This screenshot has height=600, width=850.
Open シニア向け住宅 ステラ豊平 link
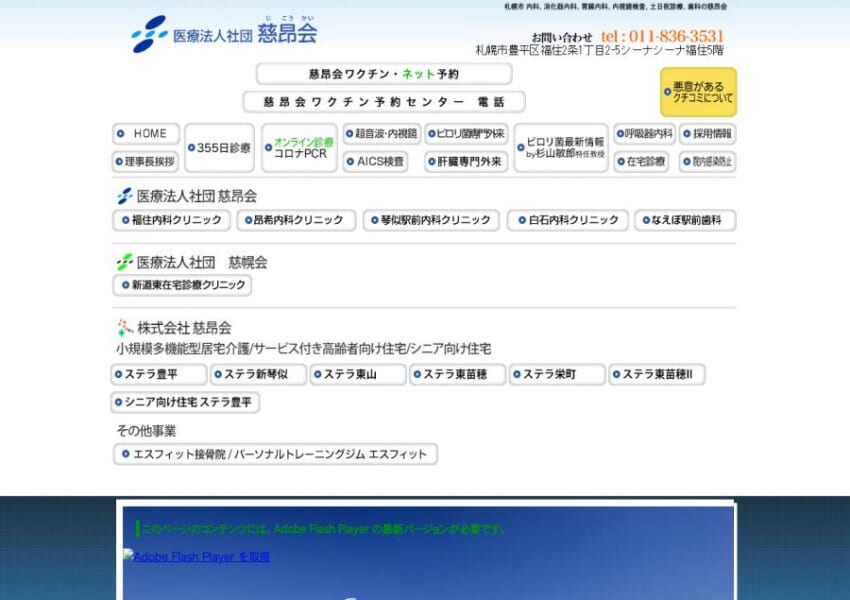[x=185, y=402]
